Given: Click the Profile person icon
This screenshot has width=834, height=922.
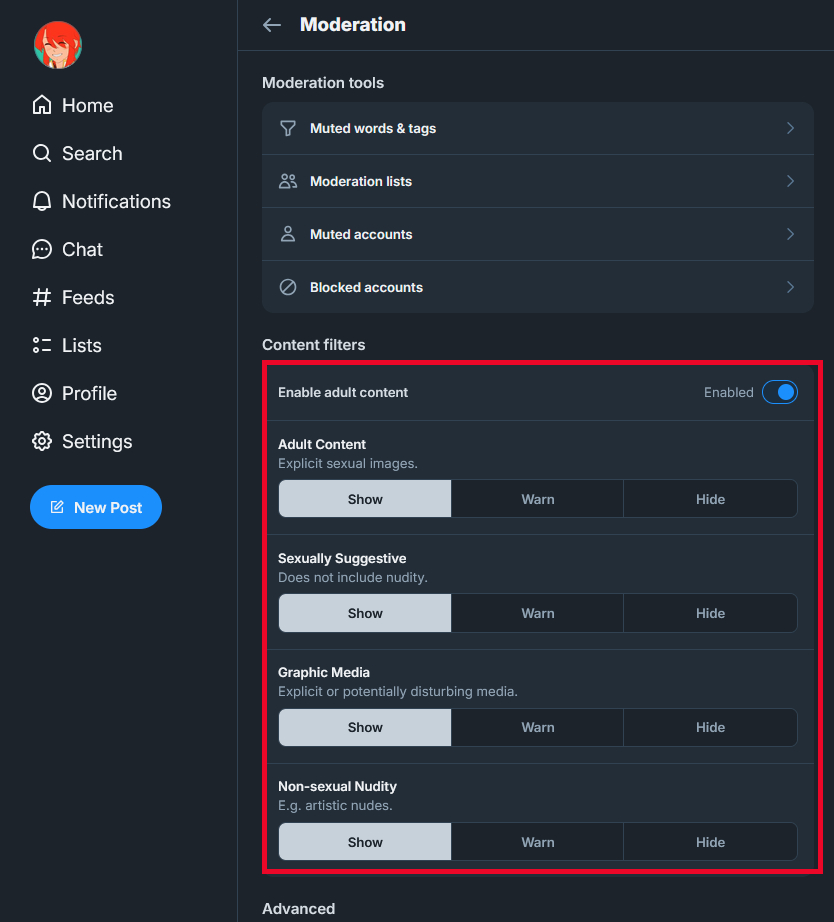Looking at the screenshot, I should pos(42,393).
